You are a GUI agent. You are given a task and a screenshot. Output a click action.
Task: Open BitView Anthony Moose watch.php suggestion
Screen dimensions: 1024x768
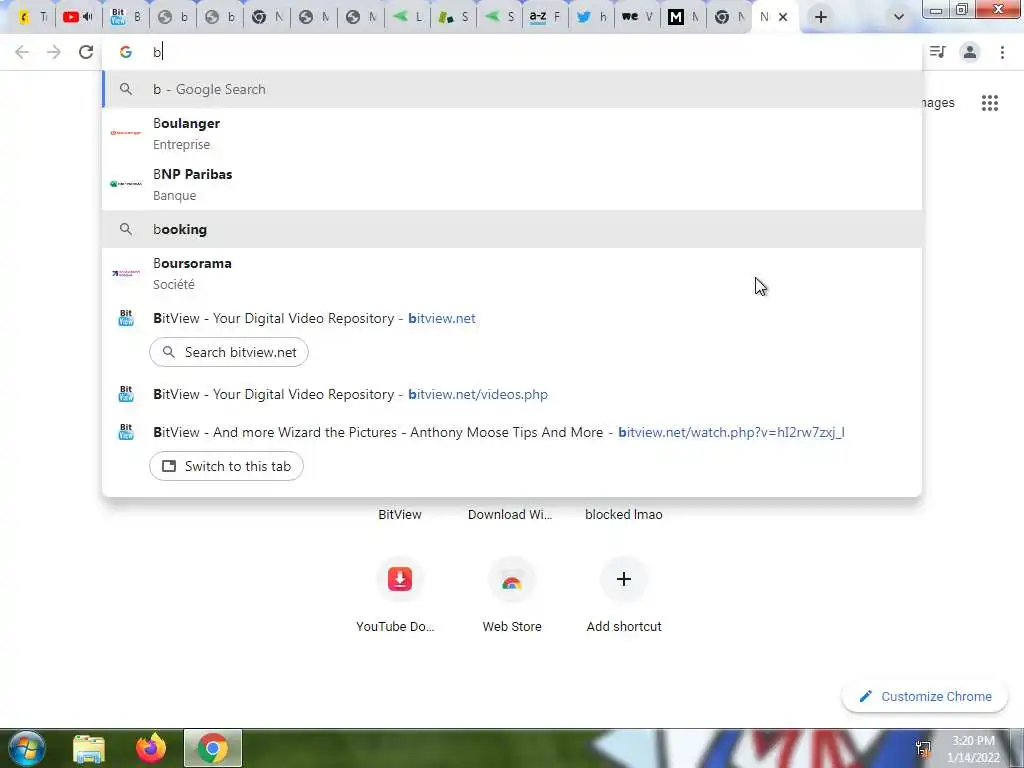[x=513, y=432]
